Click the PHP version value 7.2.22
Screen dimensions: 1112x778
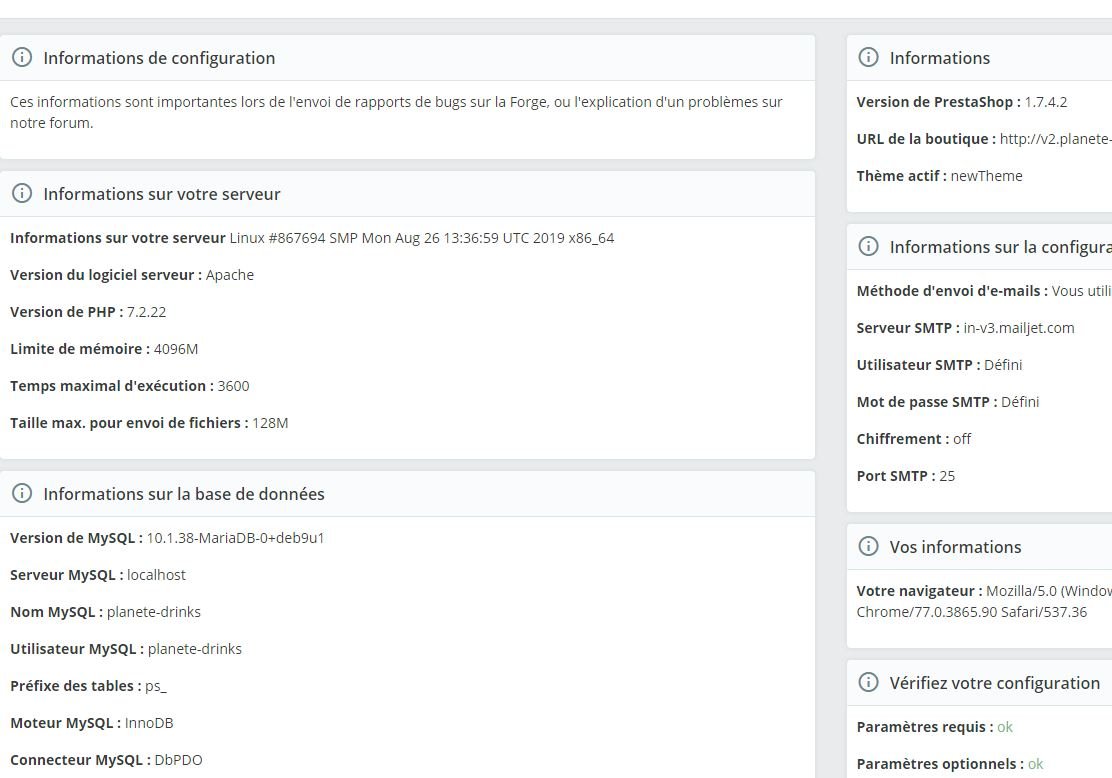point(146,312)
